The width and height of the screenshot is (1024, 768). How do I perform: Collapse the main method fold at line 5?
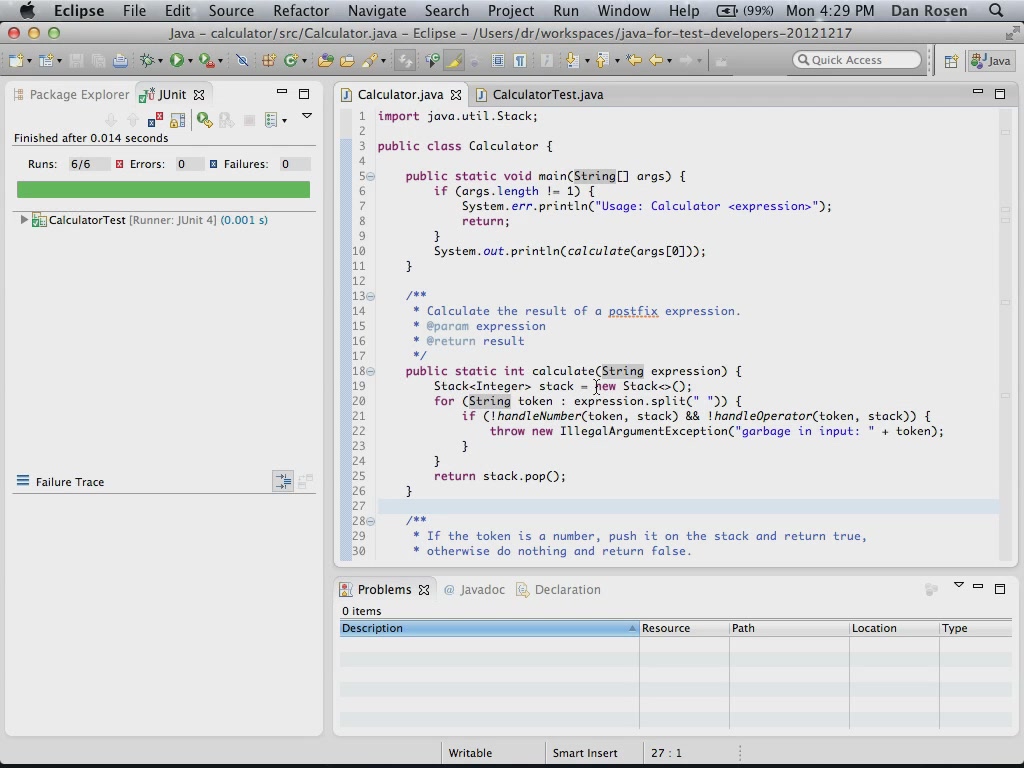[x=370, y=176]
